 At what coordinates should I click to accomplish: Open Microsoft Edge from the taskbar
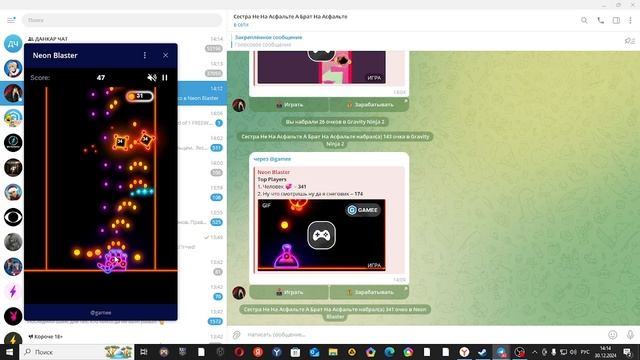click(389, 352)
